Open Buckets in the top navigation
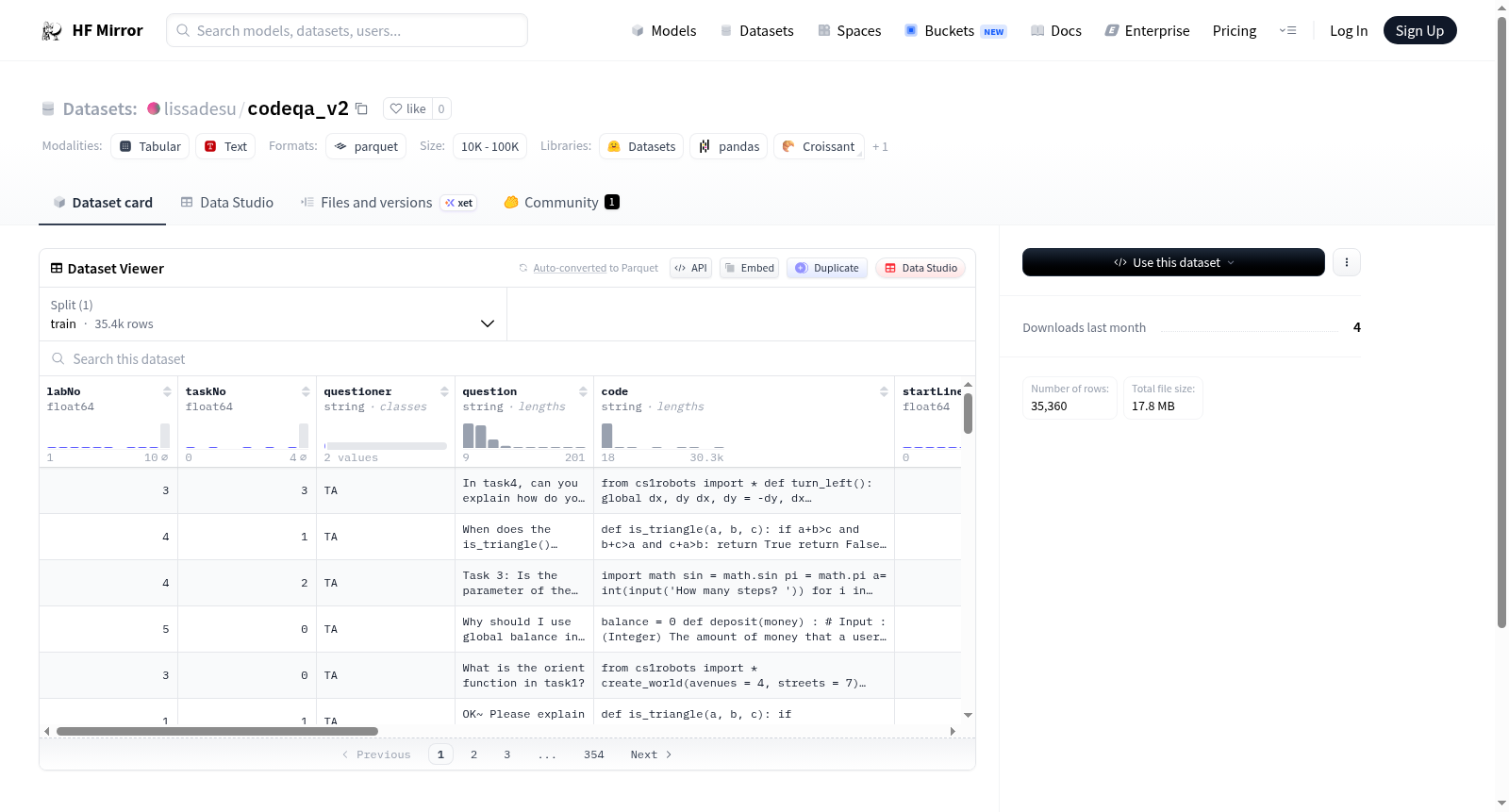 point(955,31)
